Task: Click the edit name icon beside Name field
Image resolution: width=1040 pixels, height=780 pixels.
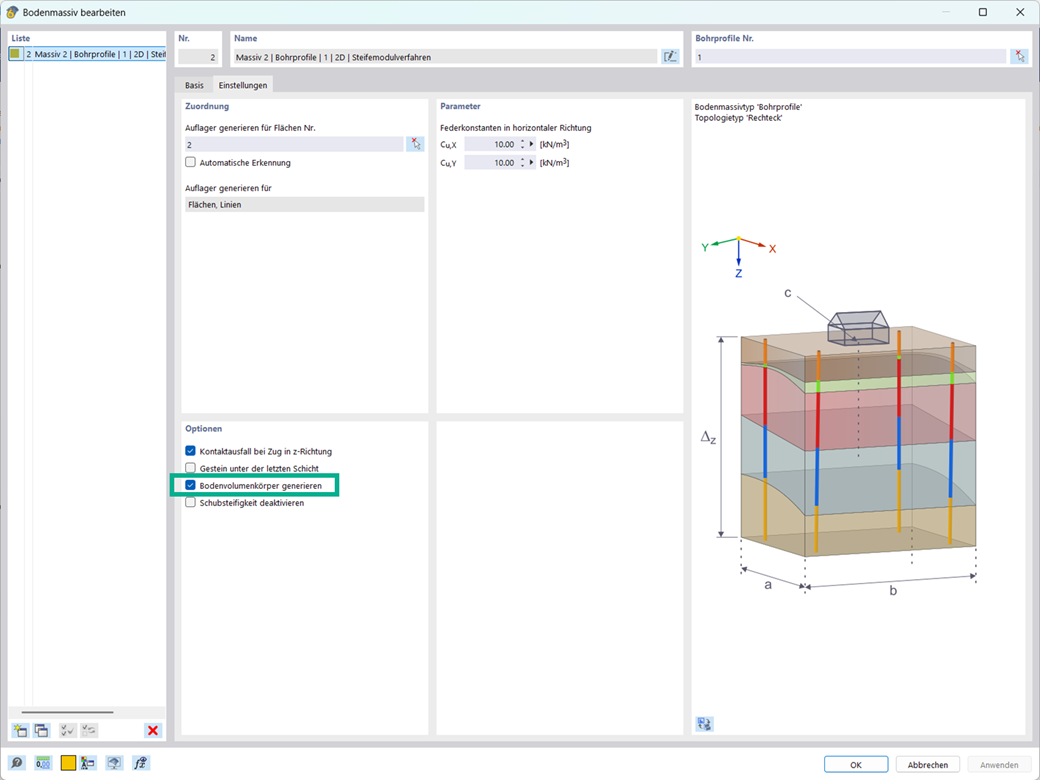Action: (671, 57)
